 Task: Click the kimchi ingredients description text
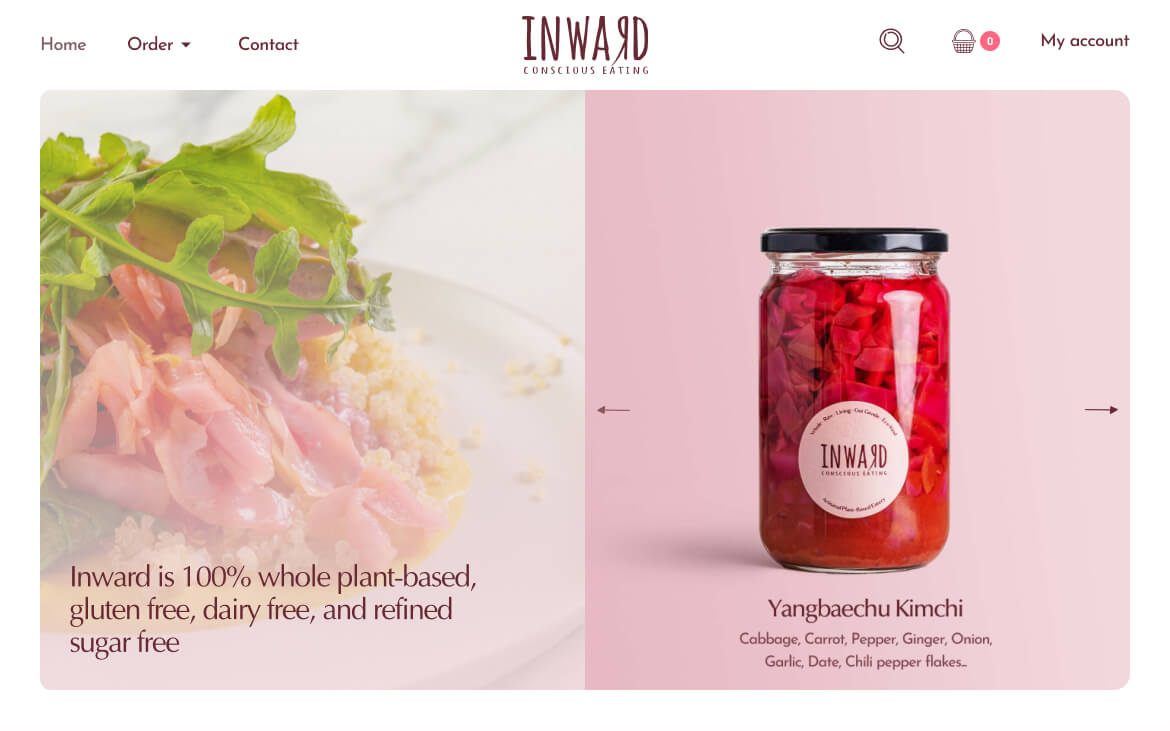[866, 650]
